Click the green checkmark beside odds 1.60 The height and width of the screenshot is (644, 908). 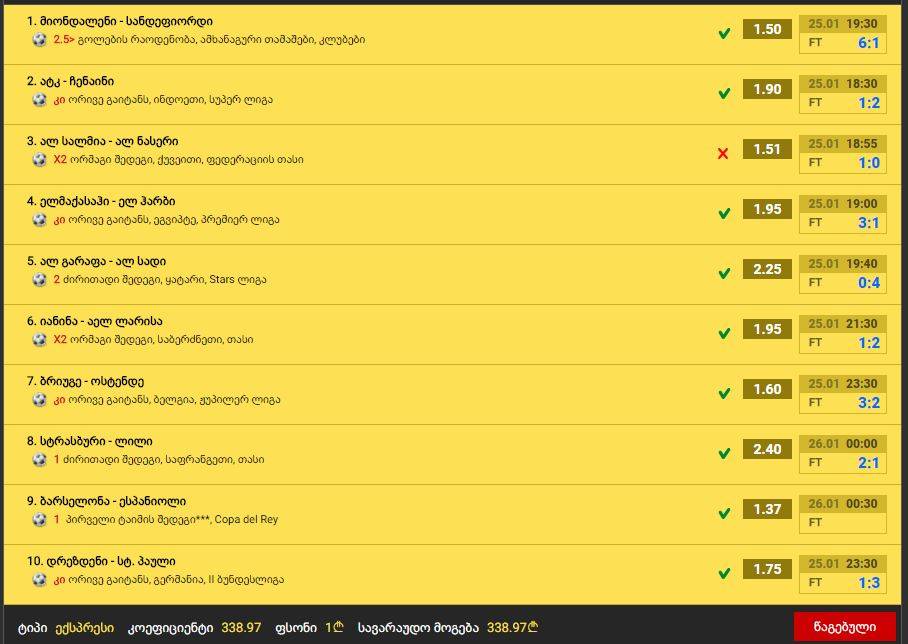724,393
